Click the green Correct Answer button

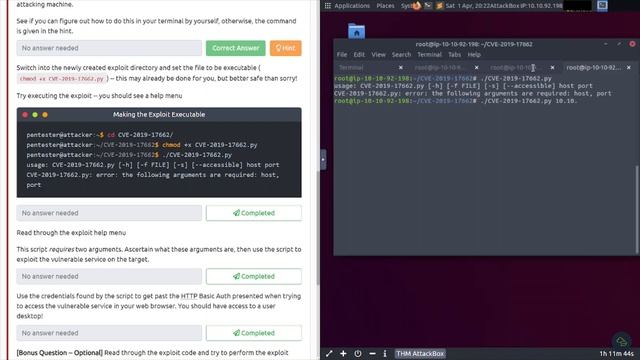(236, 48)
